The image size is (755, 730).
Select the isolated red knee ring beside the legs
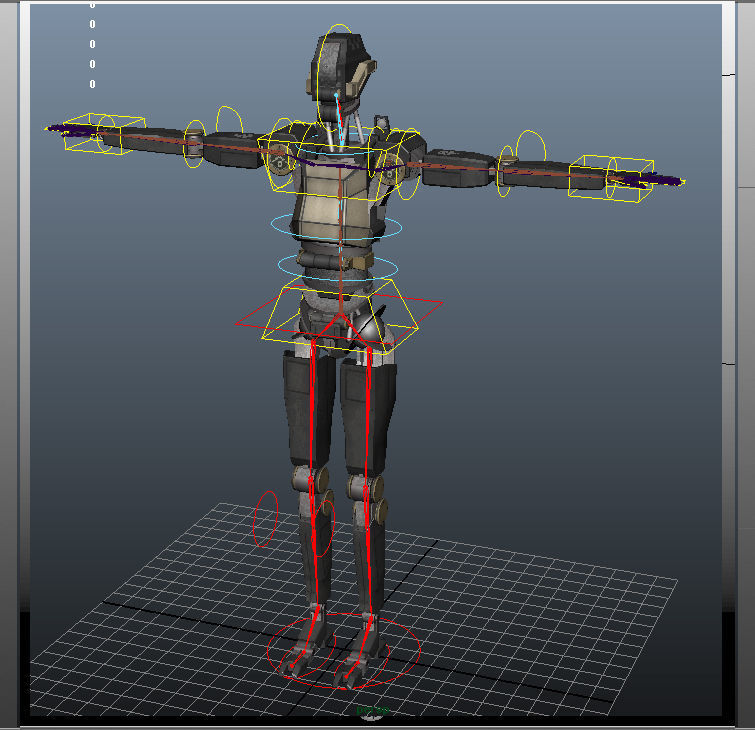point(266,519)
